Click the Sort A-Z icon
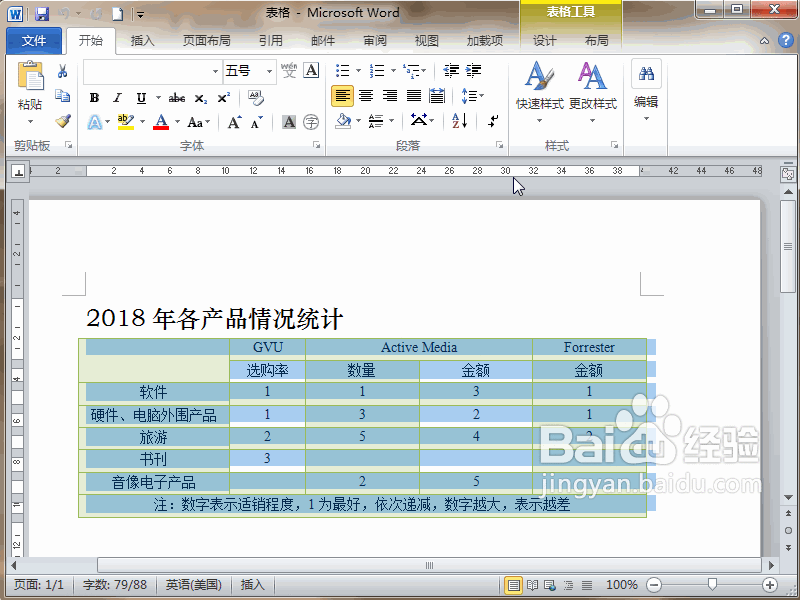The image size is (800, 600). pyautogui.click(x=460, y=121)
